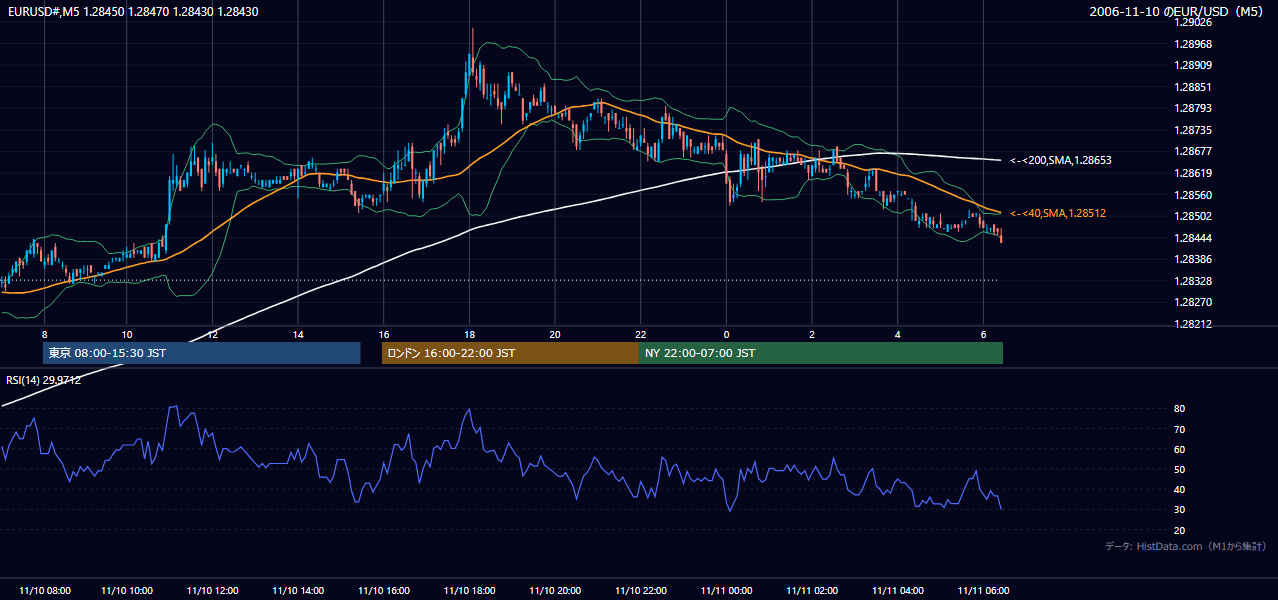Screen dimensions: 1278x600
Task: Click the NY 22:00-07:00 JST session bar
Action: pos(821,353)
